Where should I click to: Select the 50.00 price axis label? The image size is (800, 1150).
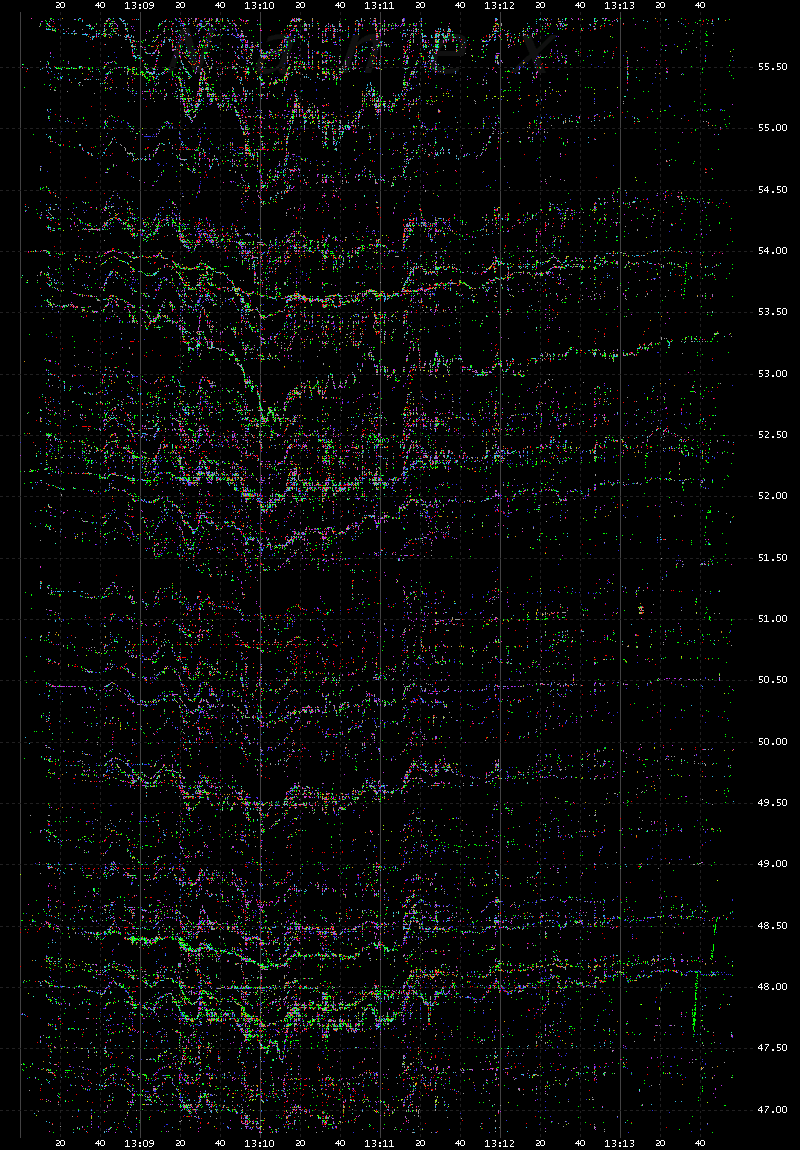[x=773, y=742]
